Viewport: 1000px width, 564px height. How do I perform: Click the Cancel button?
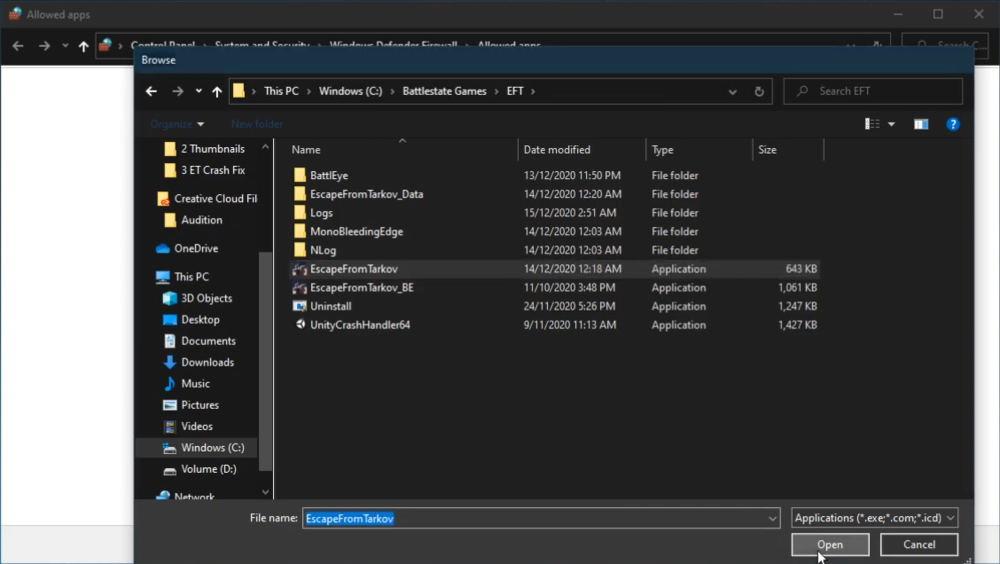pyautogui.click(x=919, y=545)
